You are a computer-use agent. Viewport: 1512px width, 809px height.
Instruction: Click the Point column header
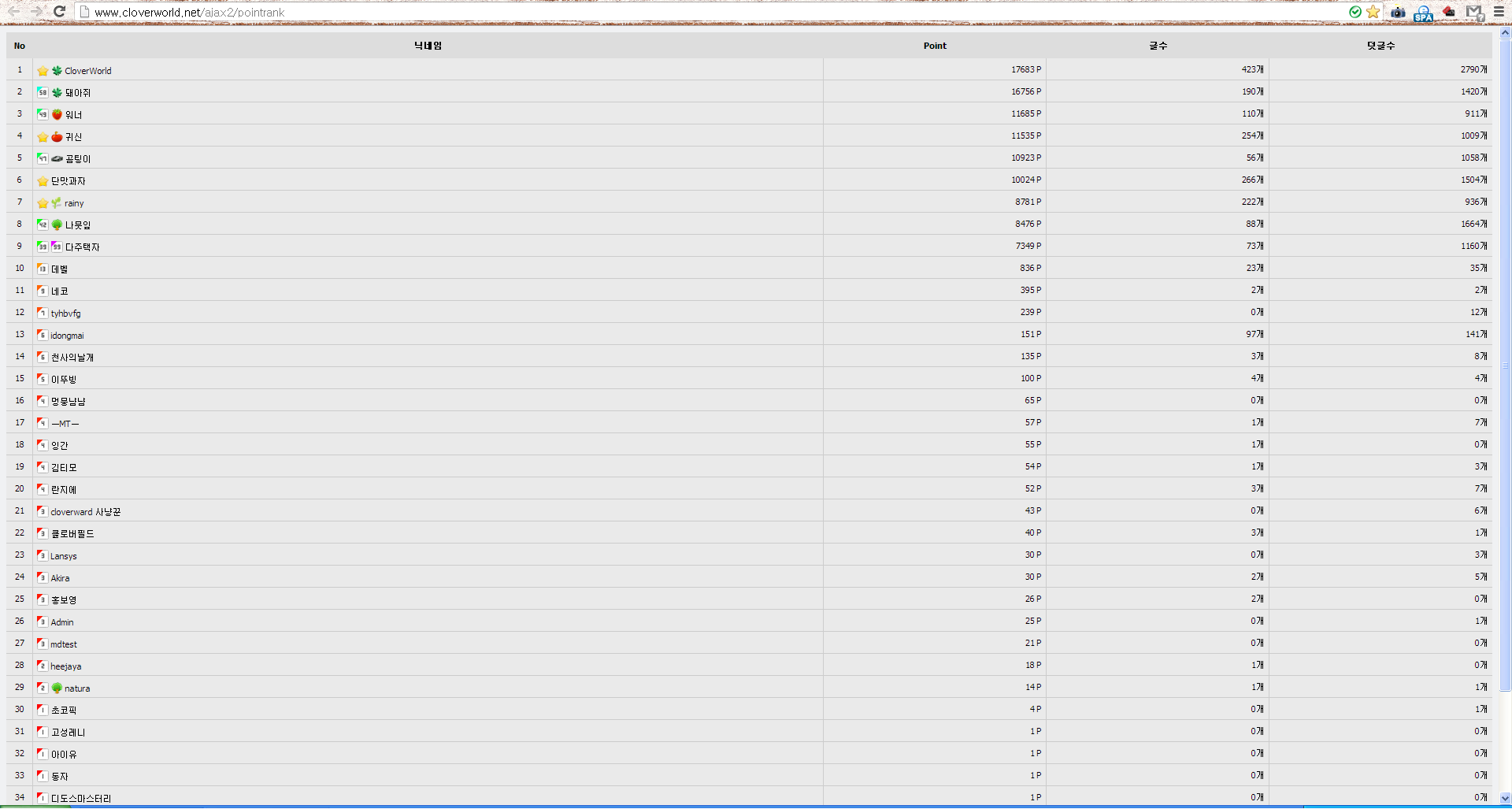(935, 46)
